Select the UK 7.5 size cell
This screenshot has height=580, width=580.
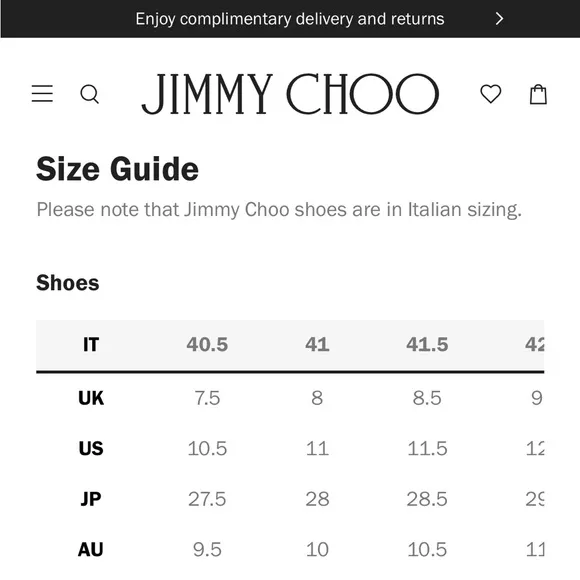point(207,398)
